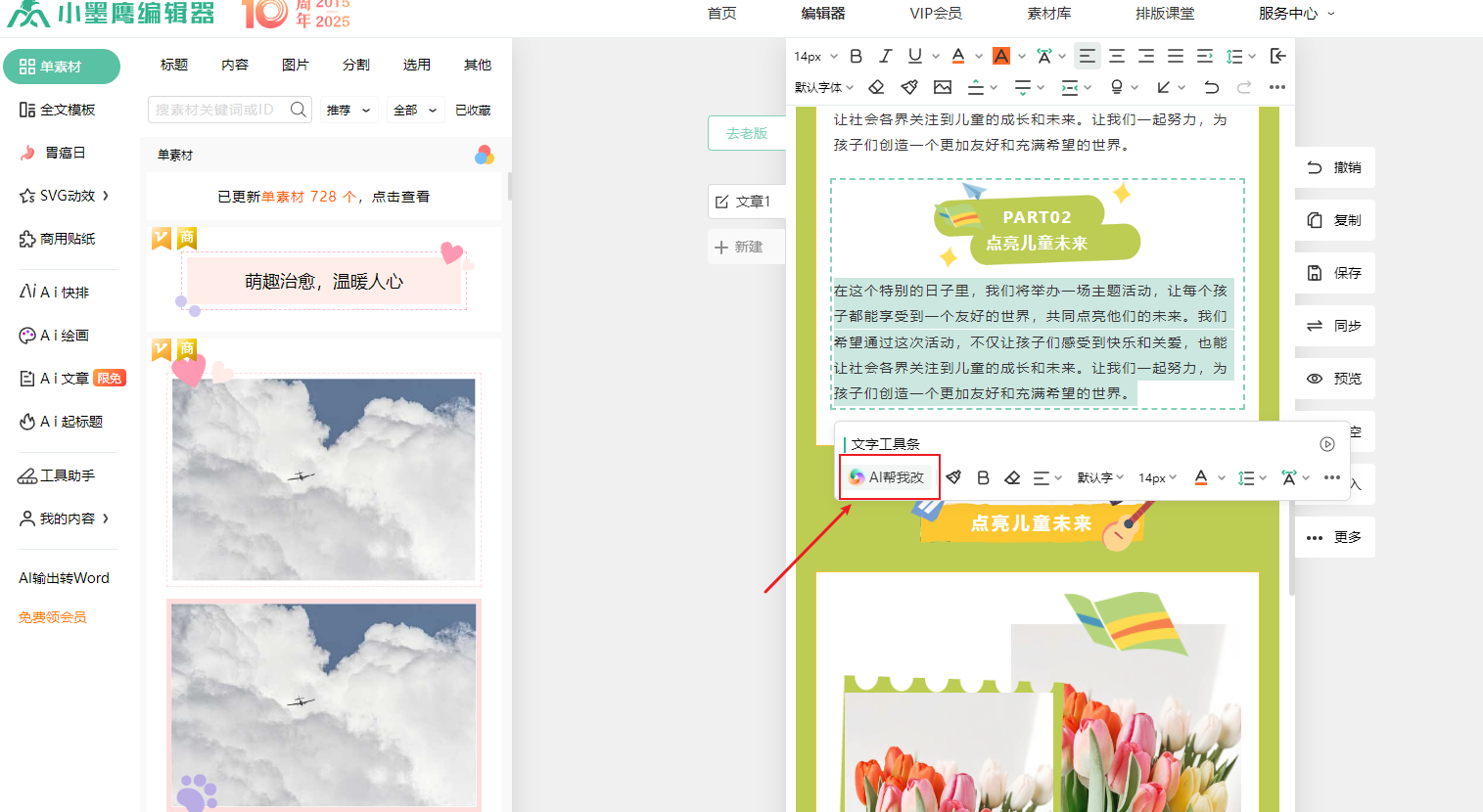
Task: Click the orange text background color swatch
Action: click(1000, 56)
